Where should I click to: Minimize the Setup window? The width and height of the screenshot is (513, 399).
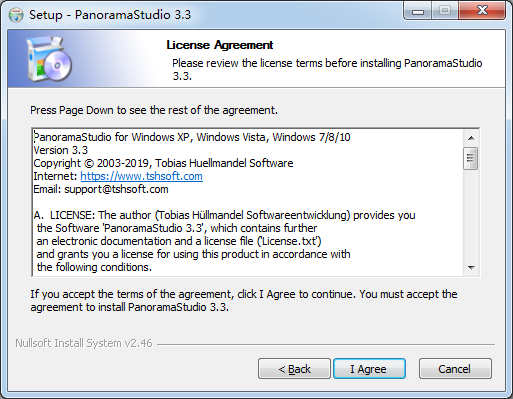(x=418, y=11)
